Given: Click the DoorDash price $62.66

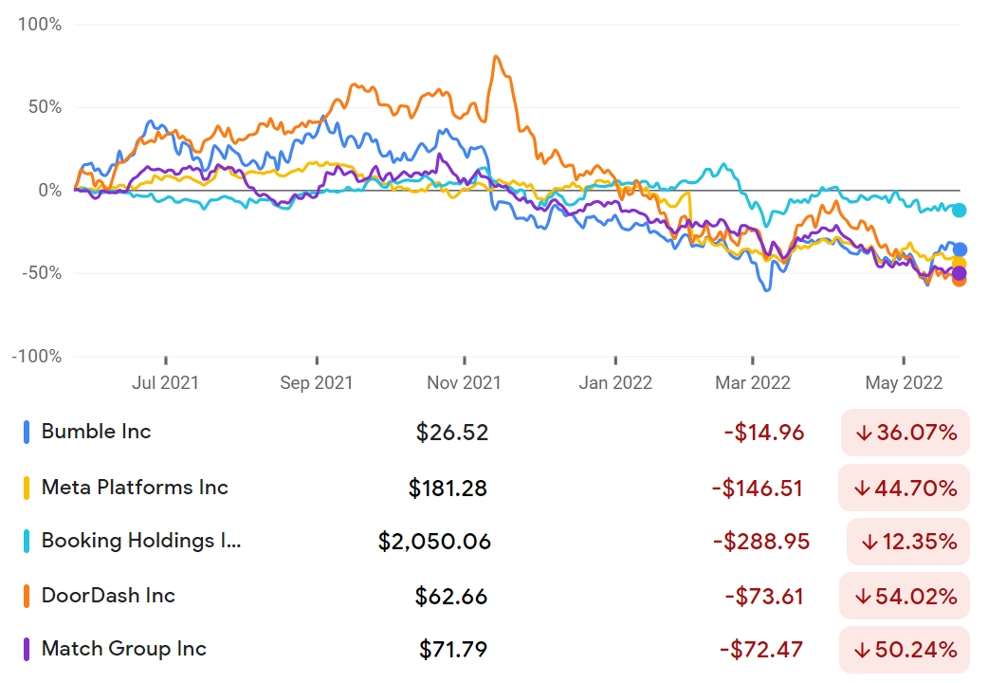Looking at the screenshot, I should 451,597.
